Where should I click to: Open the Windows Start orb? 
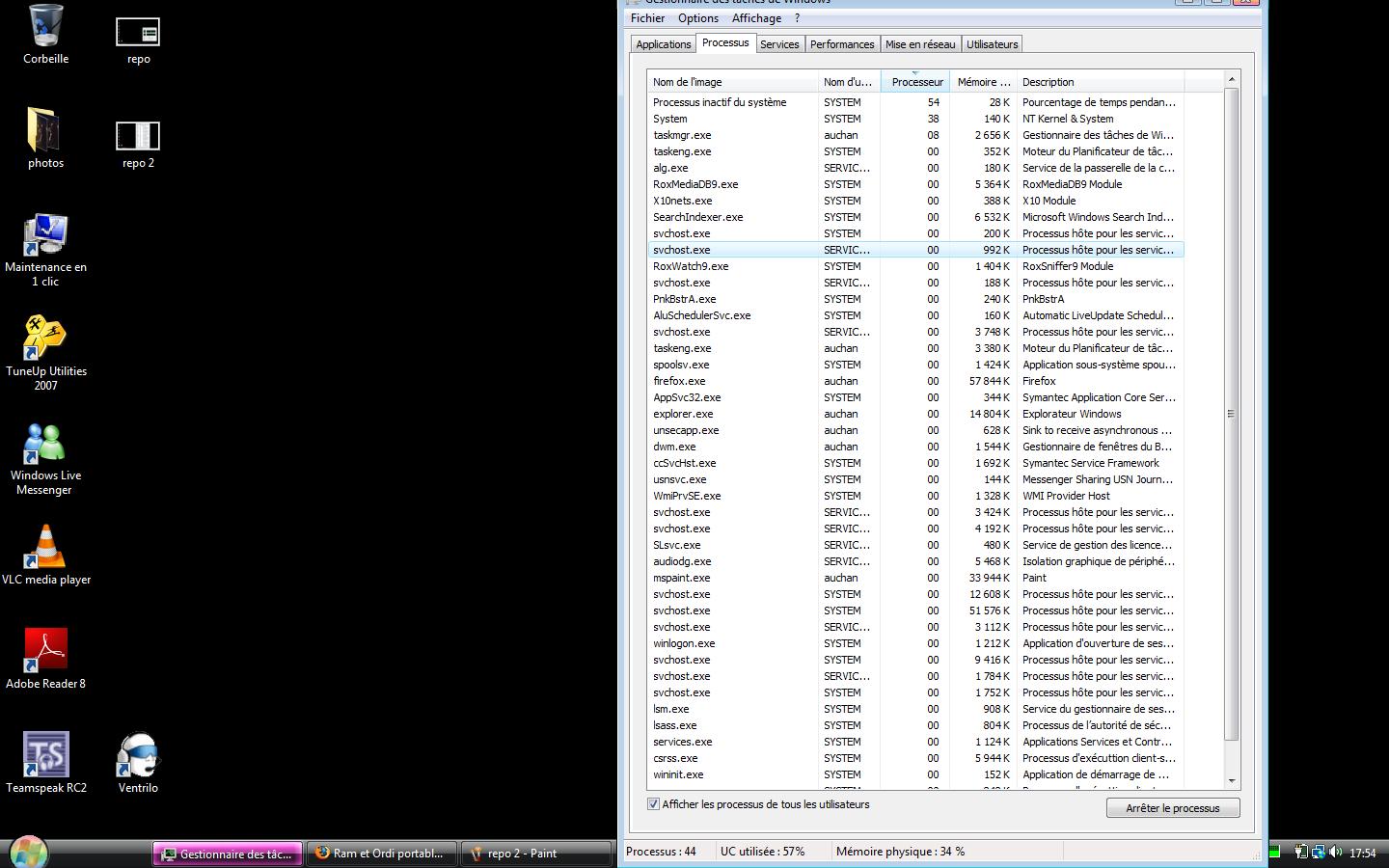(x=28, y=853)
